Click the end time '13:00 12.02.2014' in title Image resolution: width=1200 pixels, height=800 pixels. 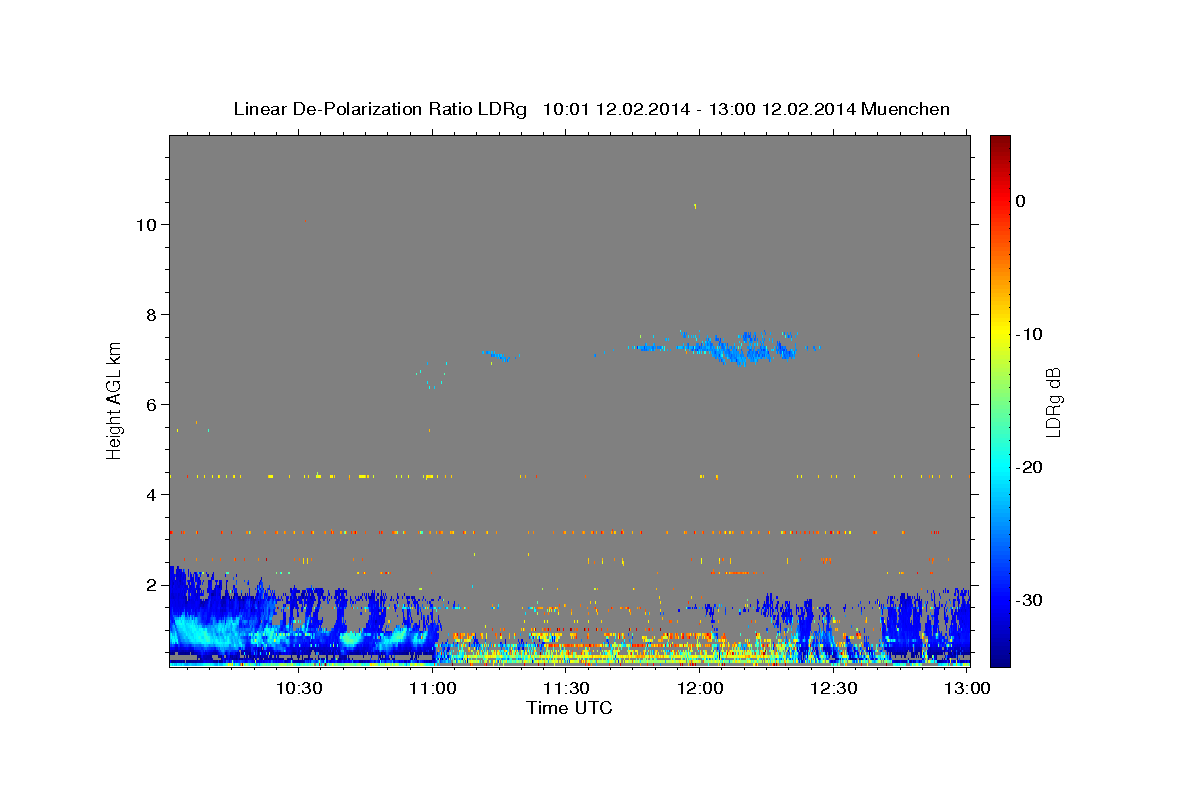781,109
